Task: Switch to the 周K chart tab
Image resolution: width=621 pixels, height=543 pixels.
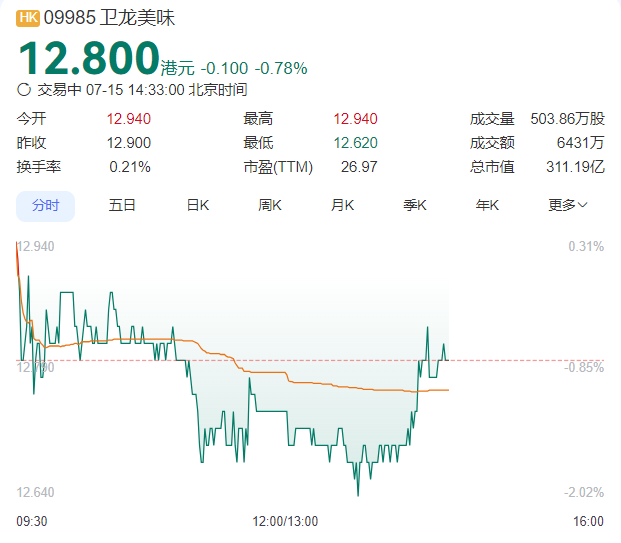Action: [270, 206]
